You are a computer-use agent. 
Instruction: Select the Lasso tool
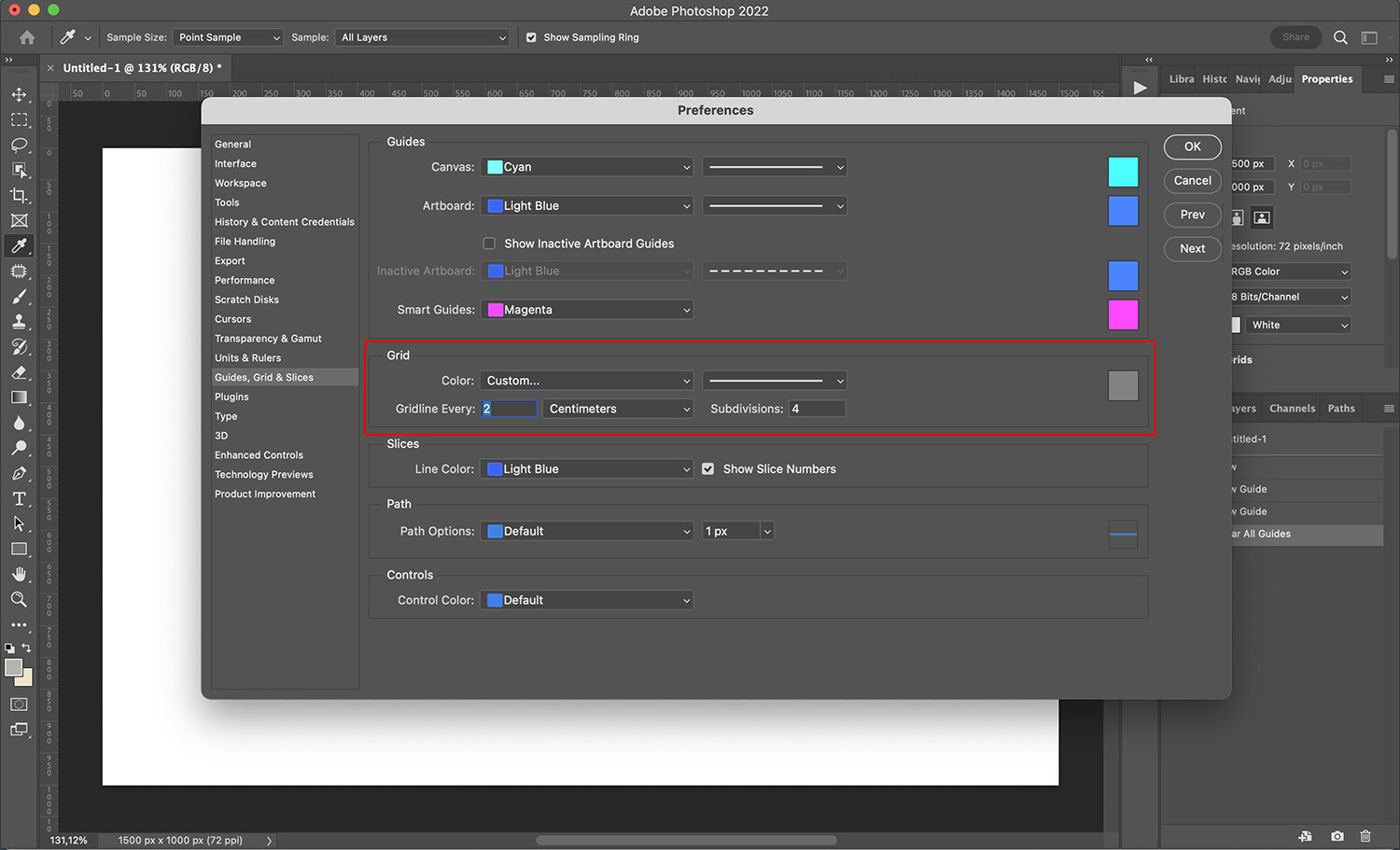[x=19, y=145]
